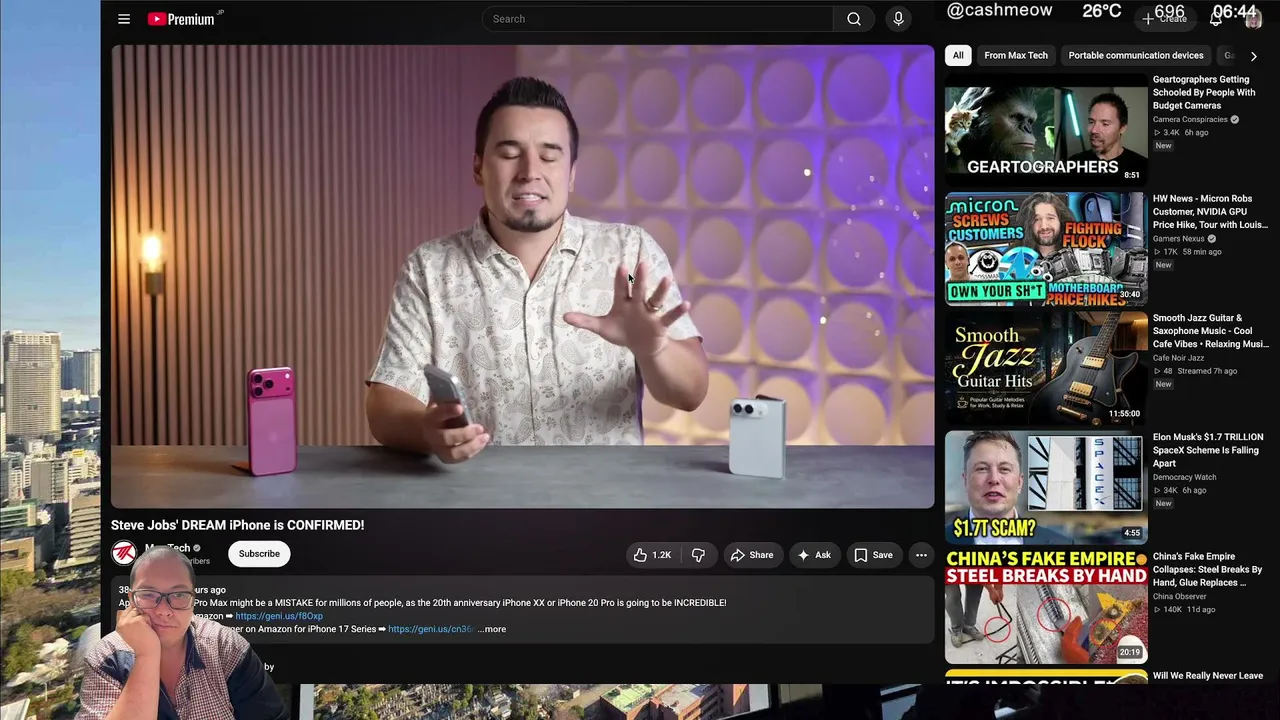Start voice search with the microphone
The image size is (1280, 720).
[x=898, y=19]
